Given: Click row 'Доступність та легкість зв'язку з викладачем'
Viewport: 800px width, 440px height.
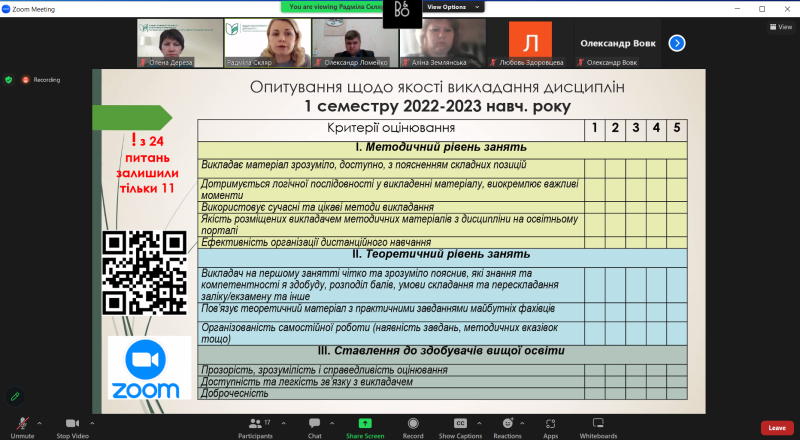Looking at the screenshot, I should (442, 382).
